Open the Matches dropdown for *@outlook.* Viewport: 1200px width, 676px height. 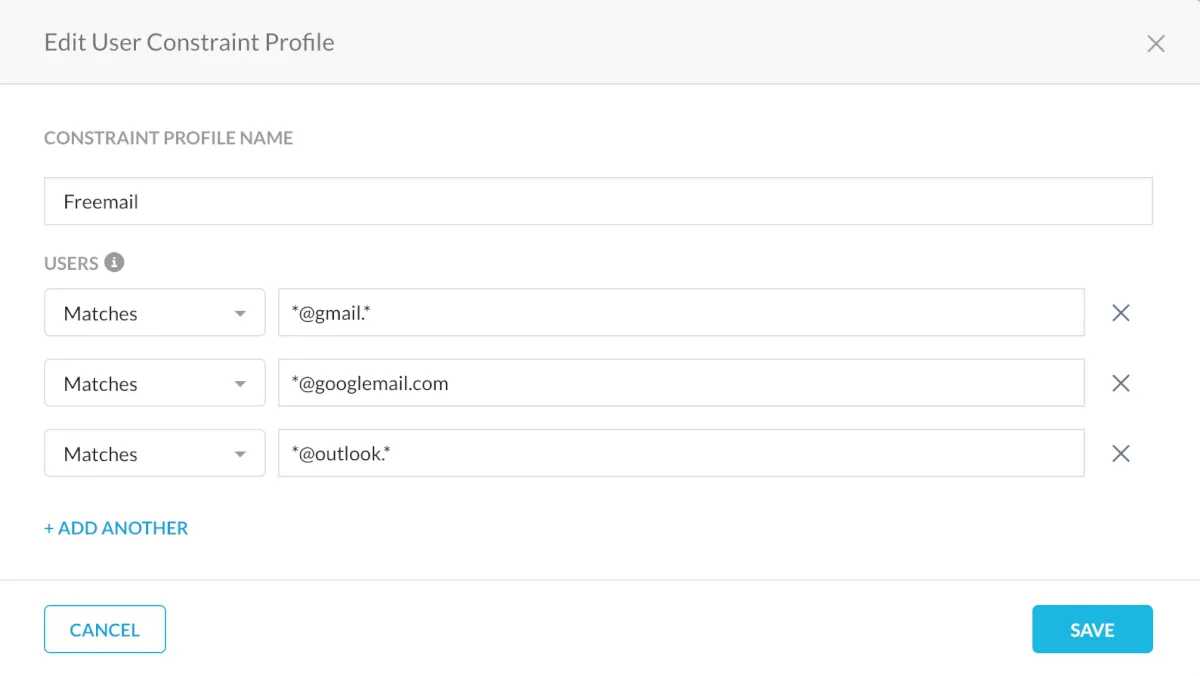154,454
